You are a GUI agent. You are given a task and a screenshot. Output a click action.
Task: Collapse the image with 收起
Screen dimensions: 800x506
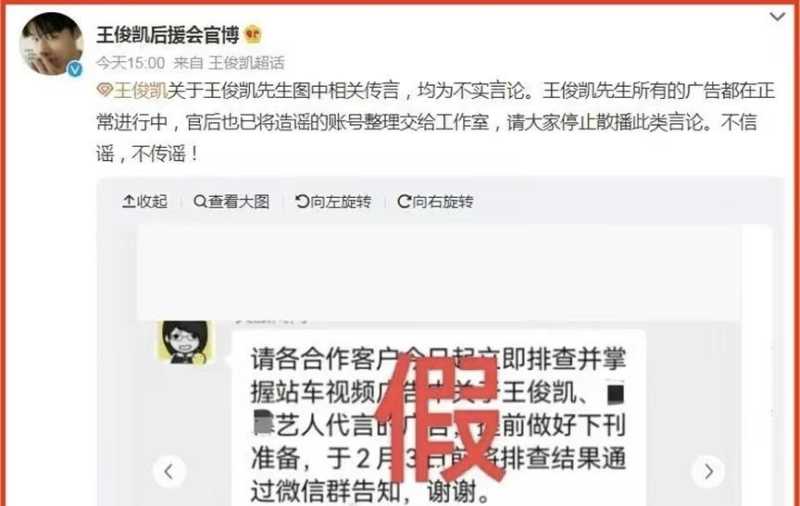pos(145,201)
